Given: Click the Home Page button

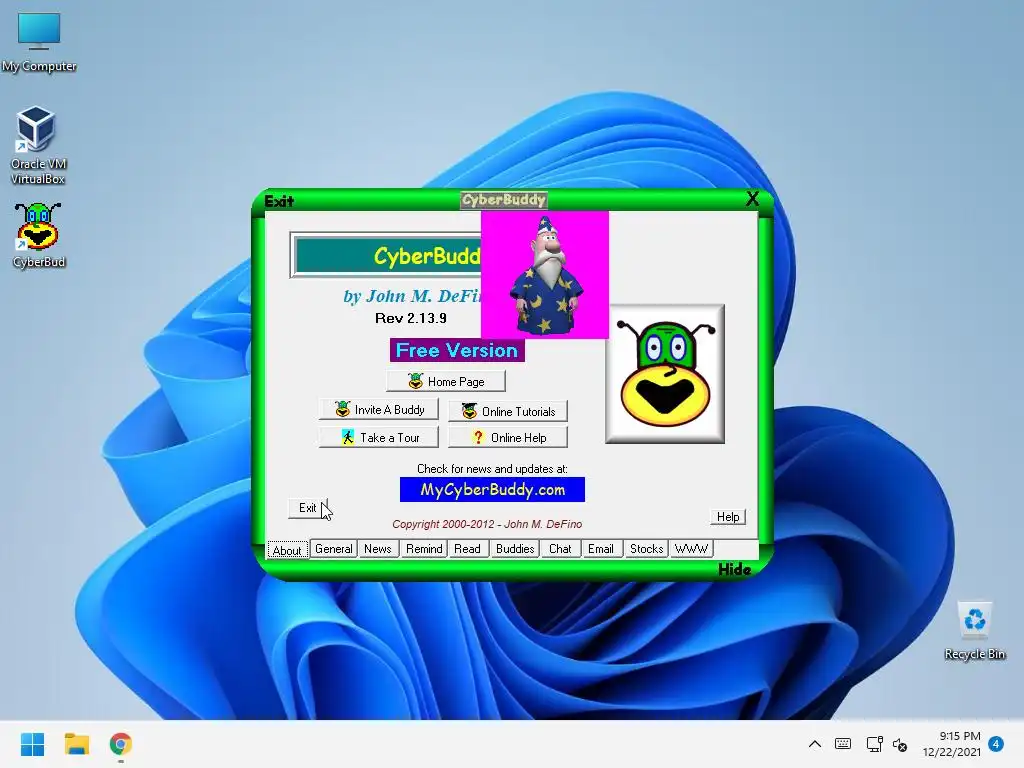Looking at the screenshot, I should (x=445, y=381).
